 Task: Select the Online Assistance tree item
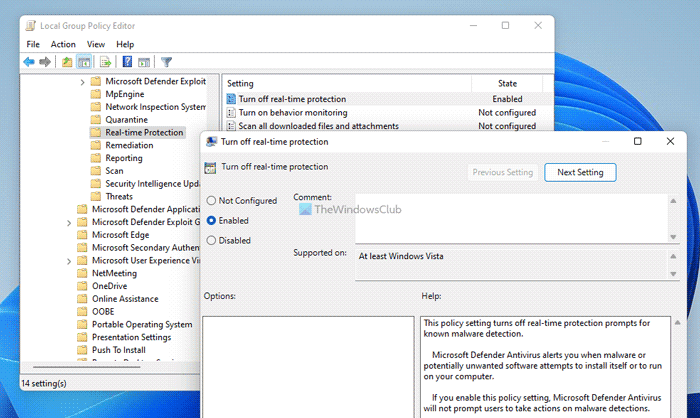point(125,299)
